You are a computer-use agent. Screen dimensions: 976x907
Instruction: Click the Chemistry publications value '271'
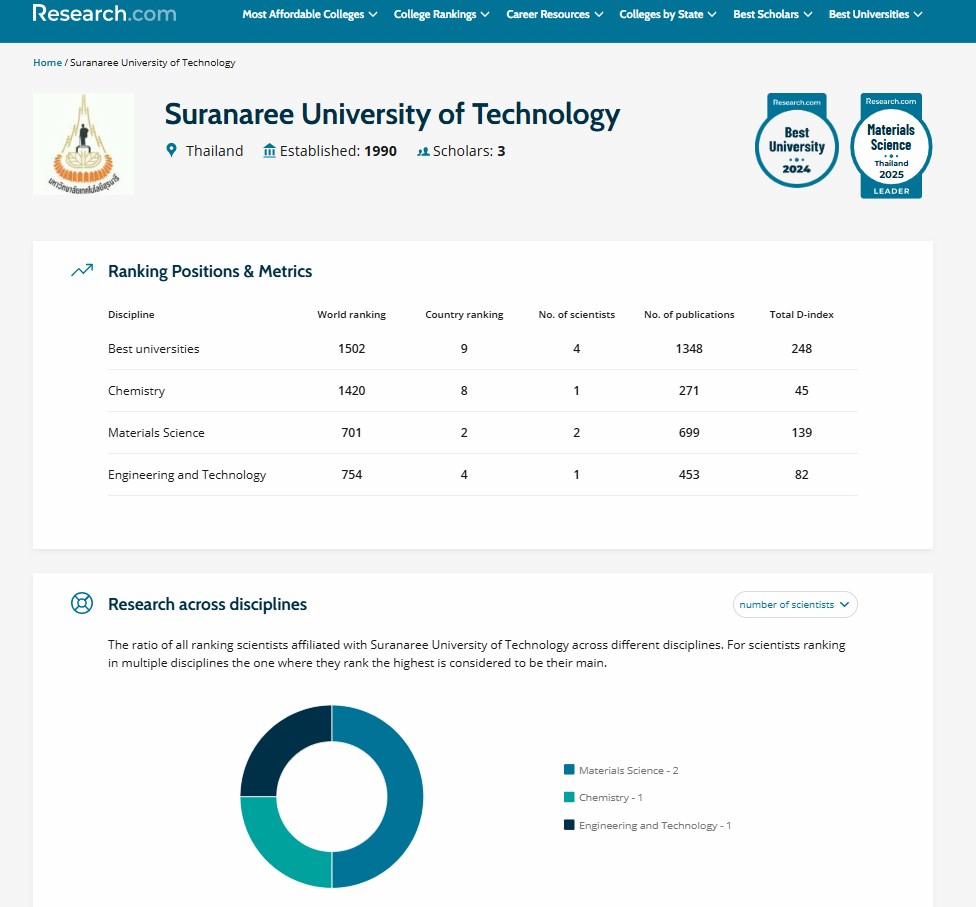[689, 390]
